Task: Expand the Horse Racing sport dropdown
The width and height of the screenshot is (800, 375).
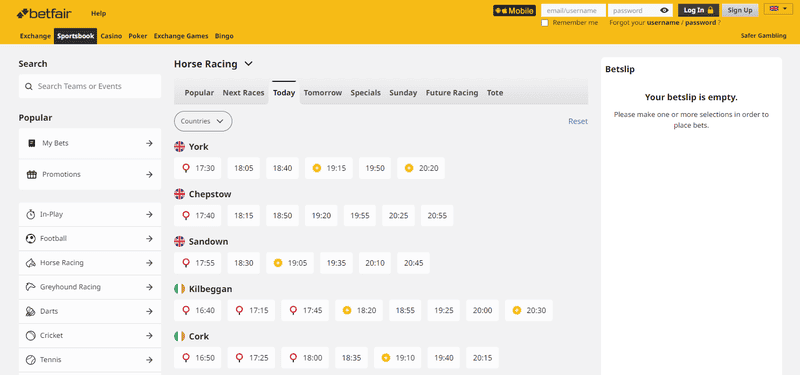Action: pos(248,64)
